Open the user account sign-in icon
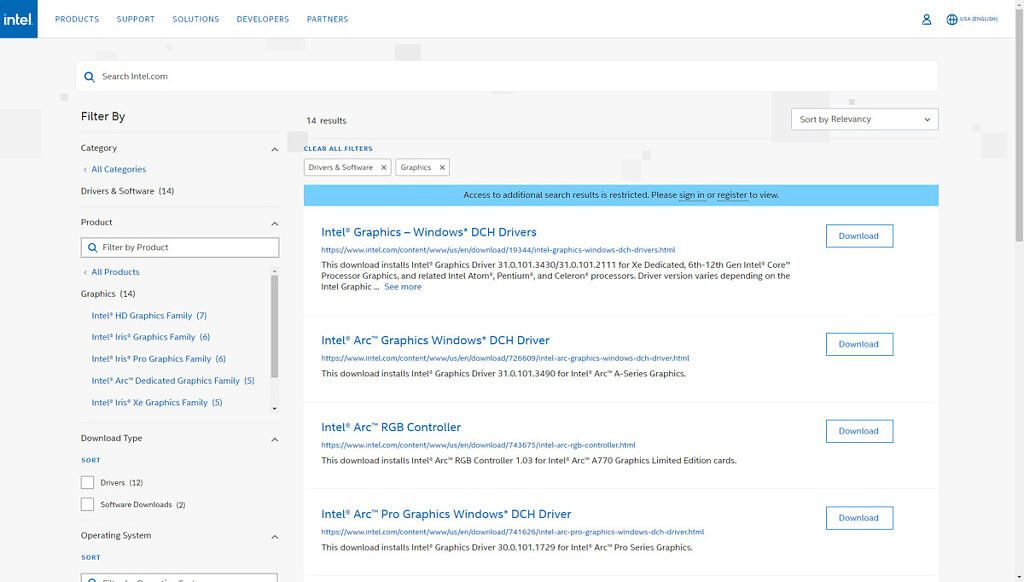This screenshot has width=1024, height=582. click(x=926, y=19)
